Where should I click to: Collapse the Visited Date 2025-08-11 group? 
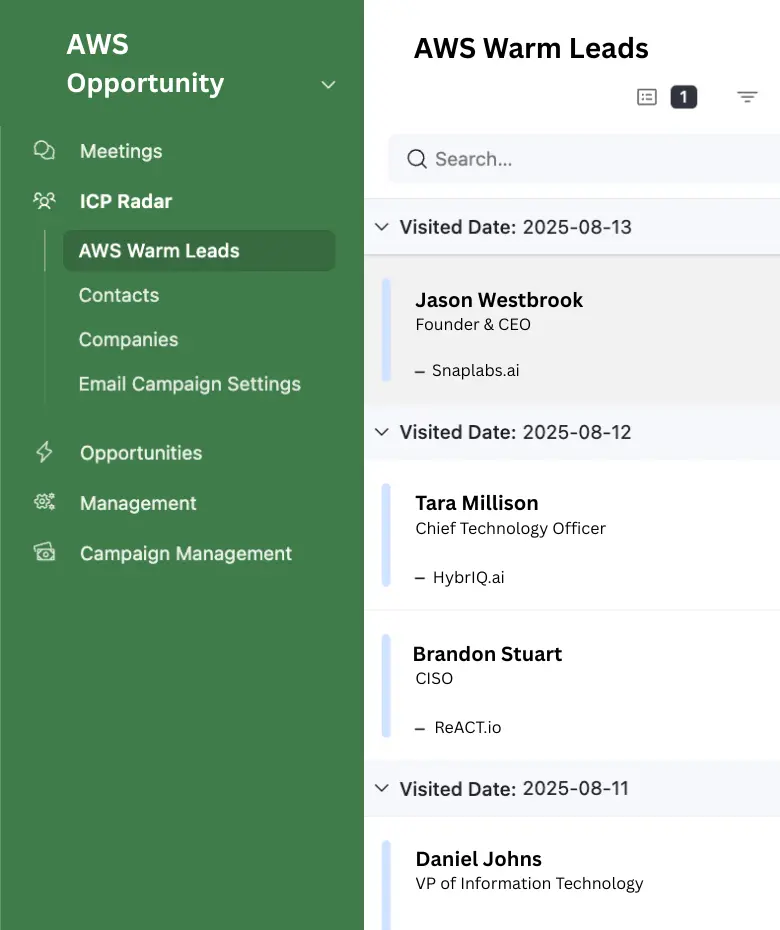[x=381, y=788]
